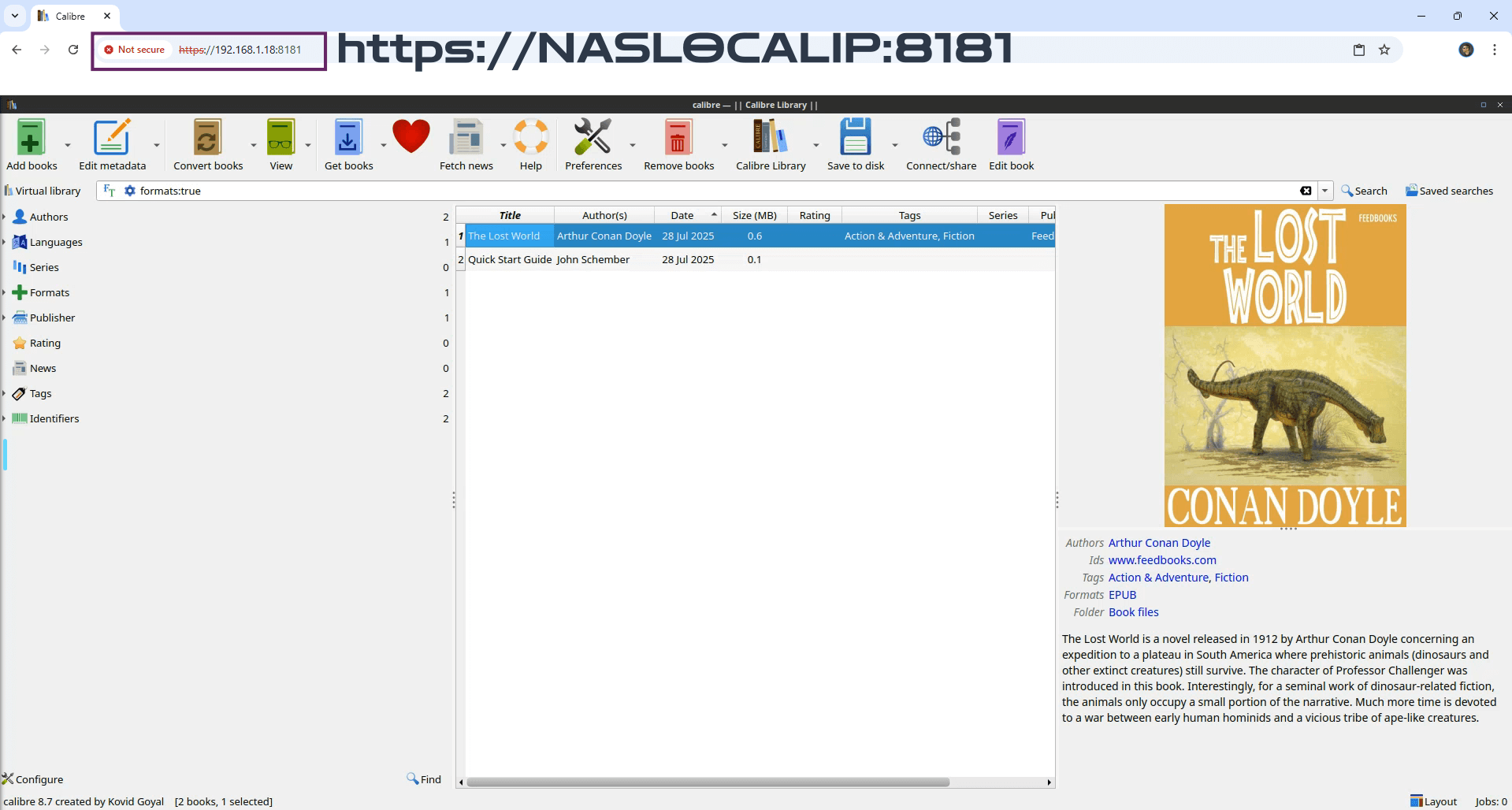The image size is (1512, 810).
Task: Open the View dropdown arrow
Action: click(x=308, y=145)
